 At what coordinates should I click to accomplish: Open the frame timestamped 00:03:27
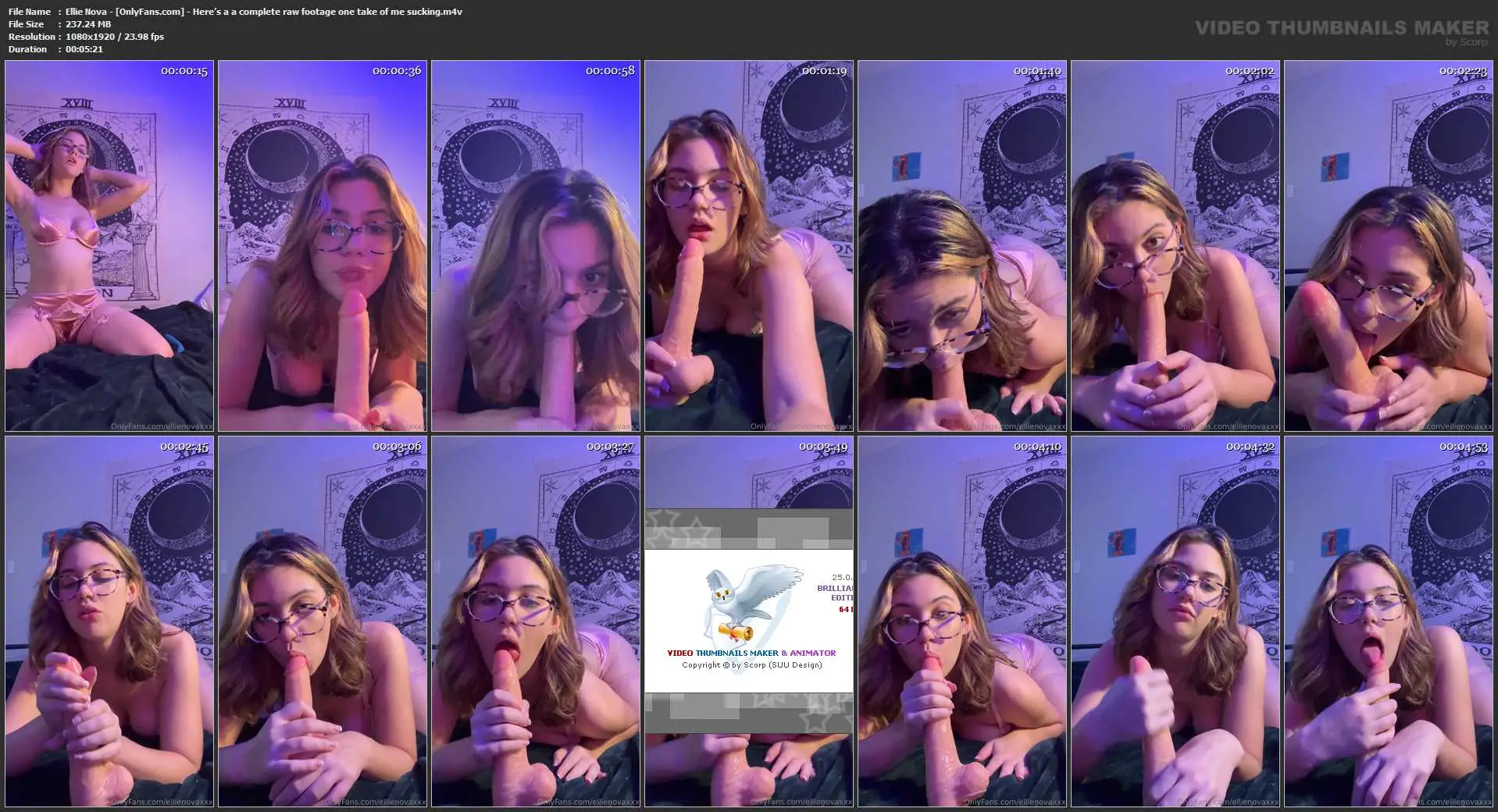[536, 621]
